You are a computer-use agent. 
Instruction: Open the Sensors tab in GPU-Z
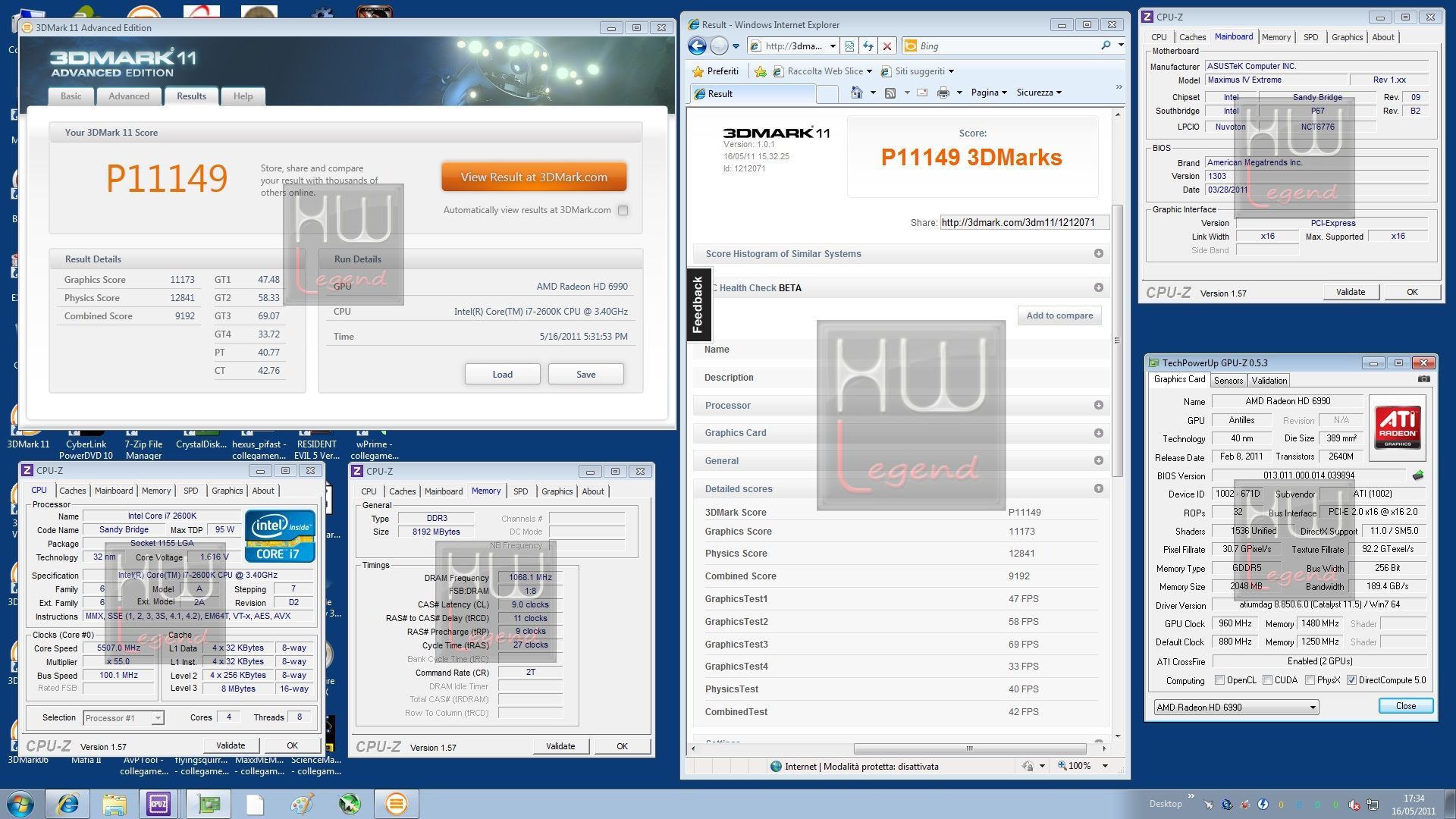pyautogui.click(x=1228, y=381)
